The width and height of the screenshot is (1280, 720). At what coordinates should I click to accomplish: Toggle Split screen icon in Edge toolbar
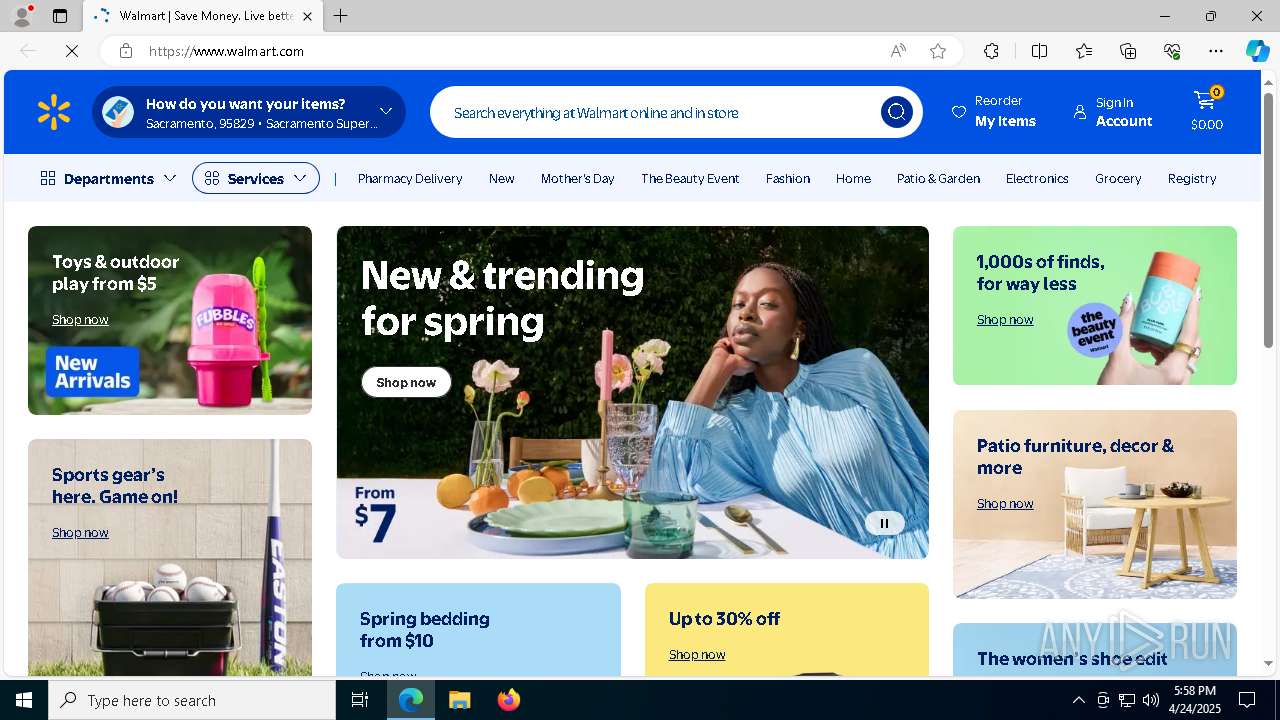coord(1039,51)
